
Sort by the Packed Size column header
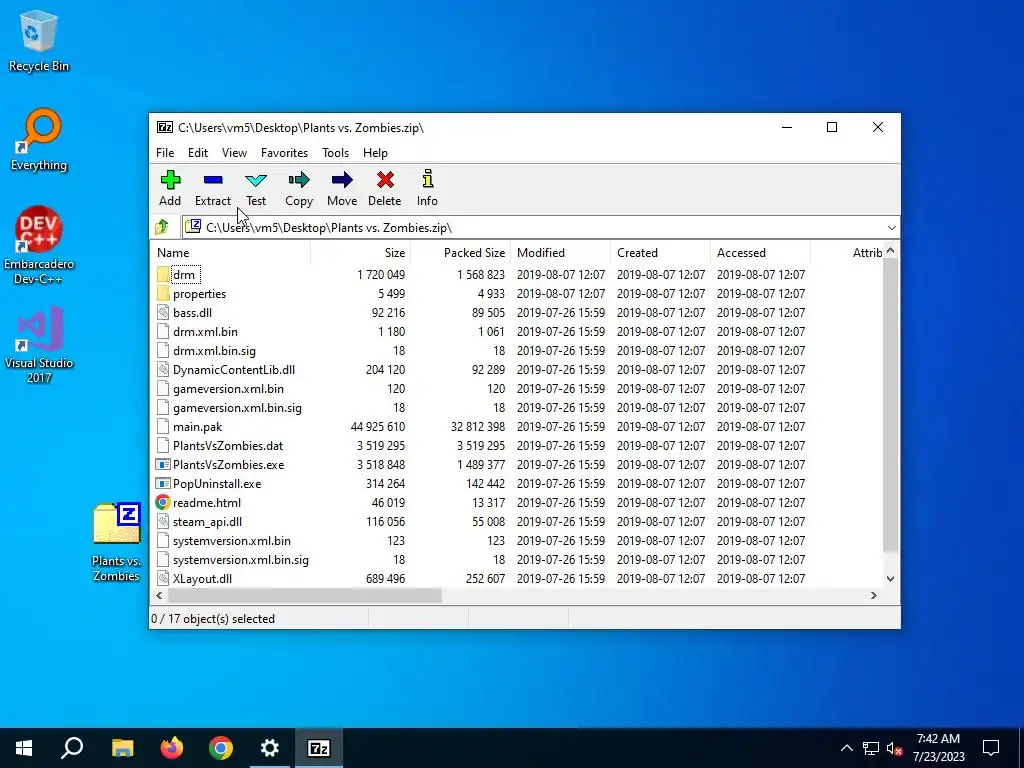[x=460, y=253]
